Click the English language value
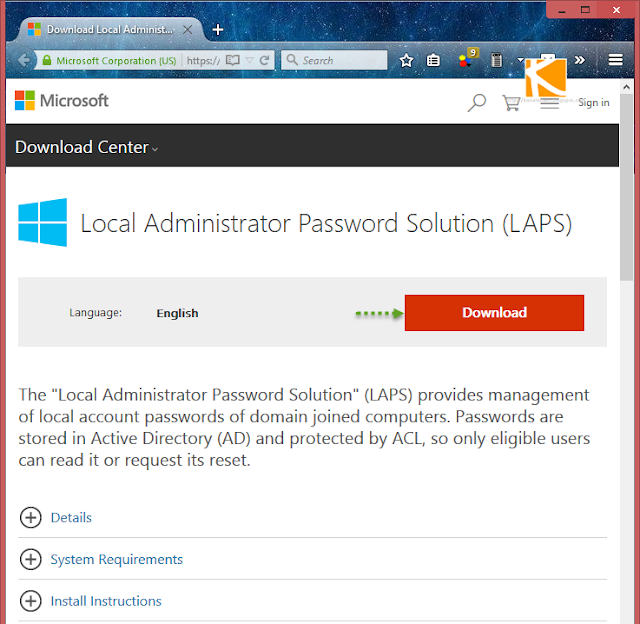 point(178,313)
